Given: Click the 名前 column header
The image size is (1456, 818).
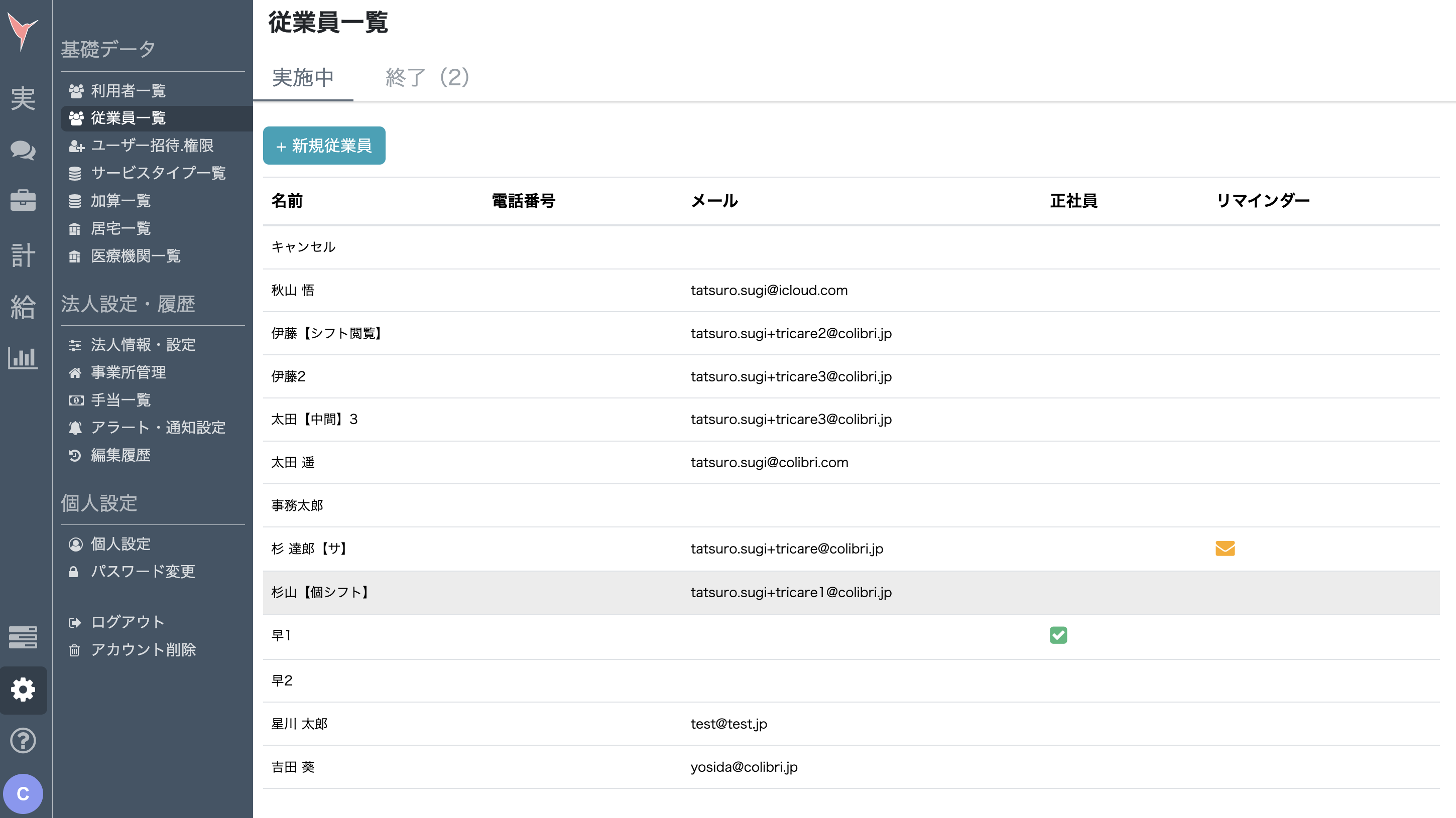Looking at the screenshot, I should 287,201.
